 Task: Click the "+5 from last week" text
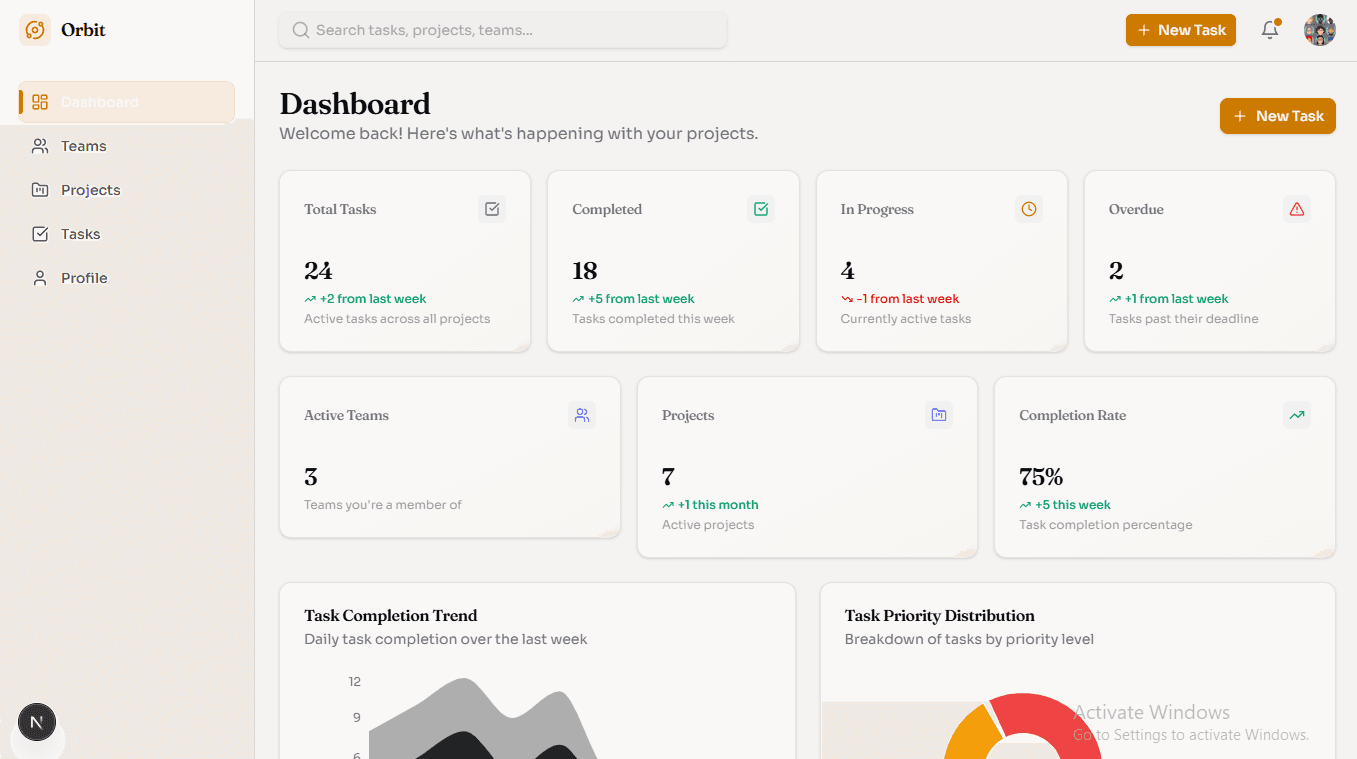641,299
